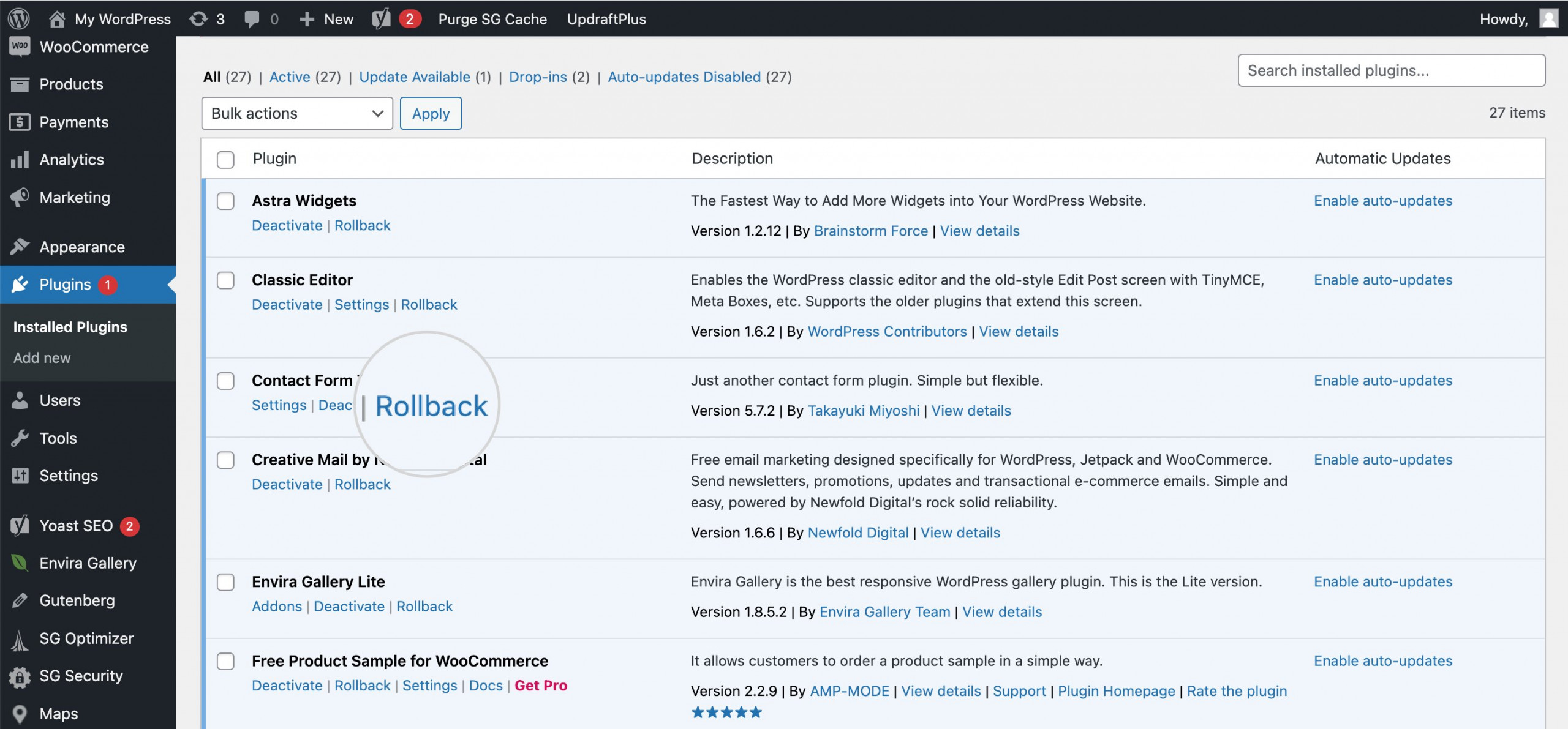Click the Payments dollar icon
1568x729 pixels.
(20, 122)
